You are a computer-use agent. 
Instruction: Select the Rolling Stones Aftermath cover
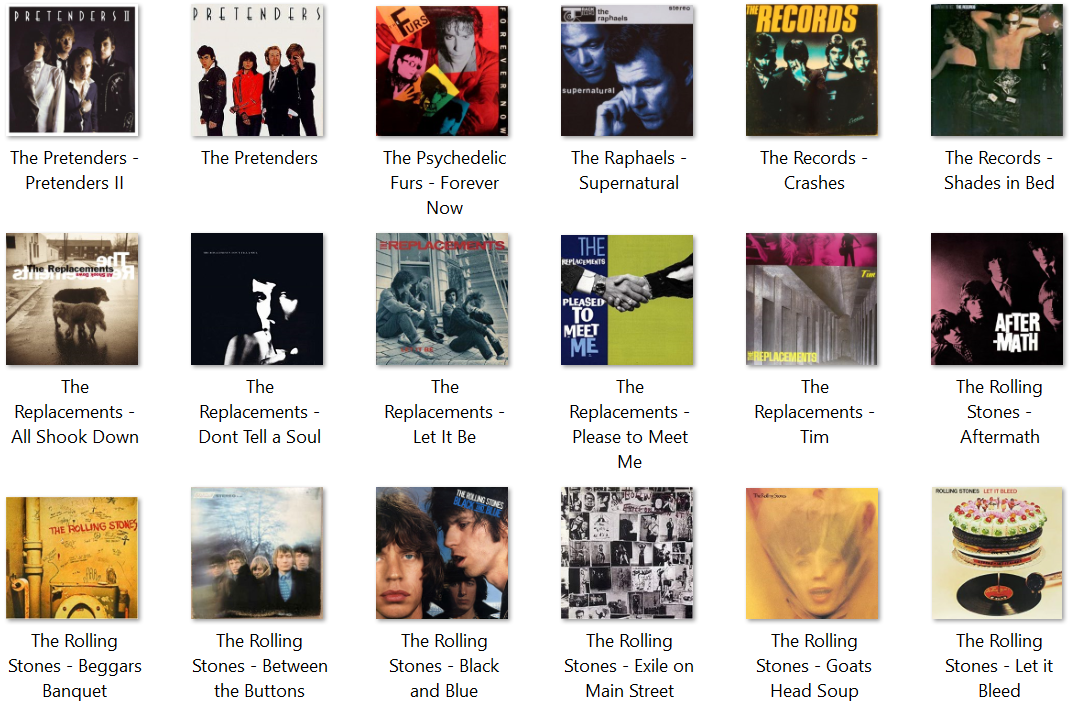(x=997, y=299)
